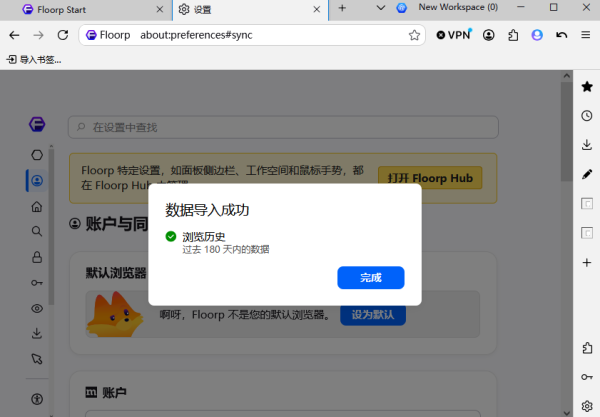Open the first web panel icon in sidebar
Screen dimensions: 600x417
point(587,203)
